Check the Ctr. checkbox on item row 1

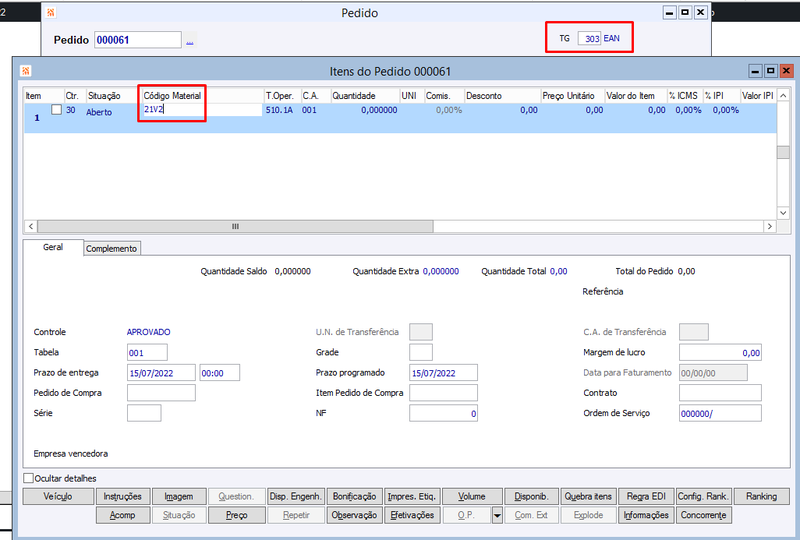point(57,110)
